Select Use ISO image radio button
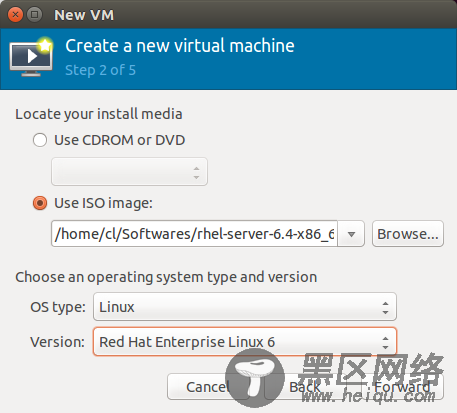Viewport: 457px width, 413px height. 40,203
